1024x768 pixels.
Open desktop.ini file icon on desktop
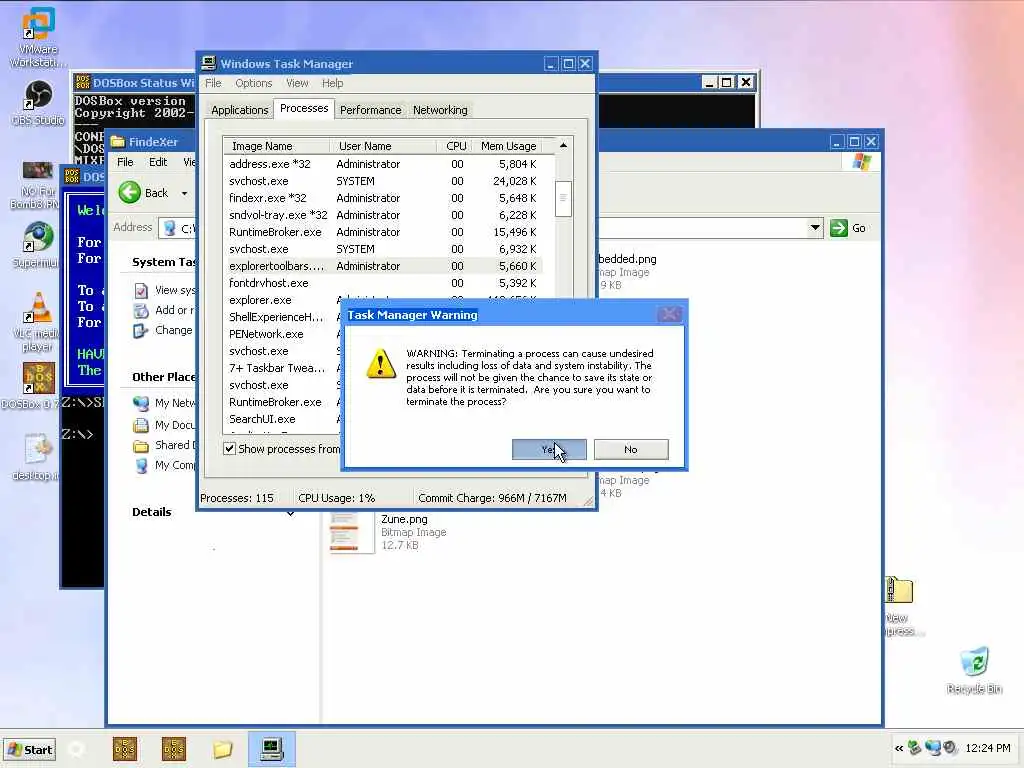pos(38,449)
